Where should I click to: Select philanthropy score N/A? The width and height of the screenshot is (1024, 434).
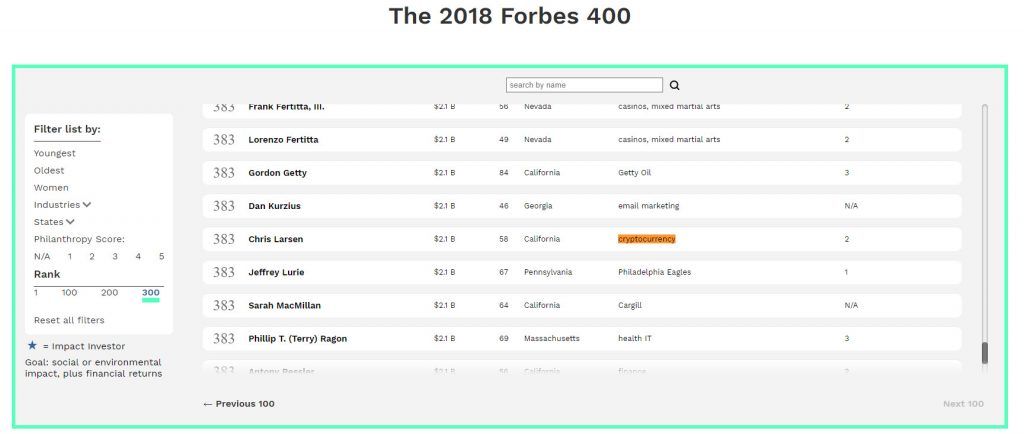point(42,256)
